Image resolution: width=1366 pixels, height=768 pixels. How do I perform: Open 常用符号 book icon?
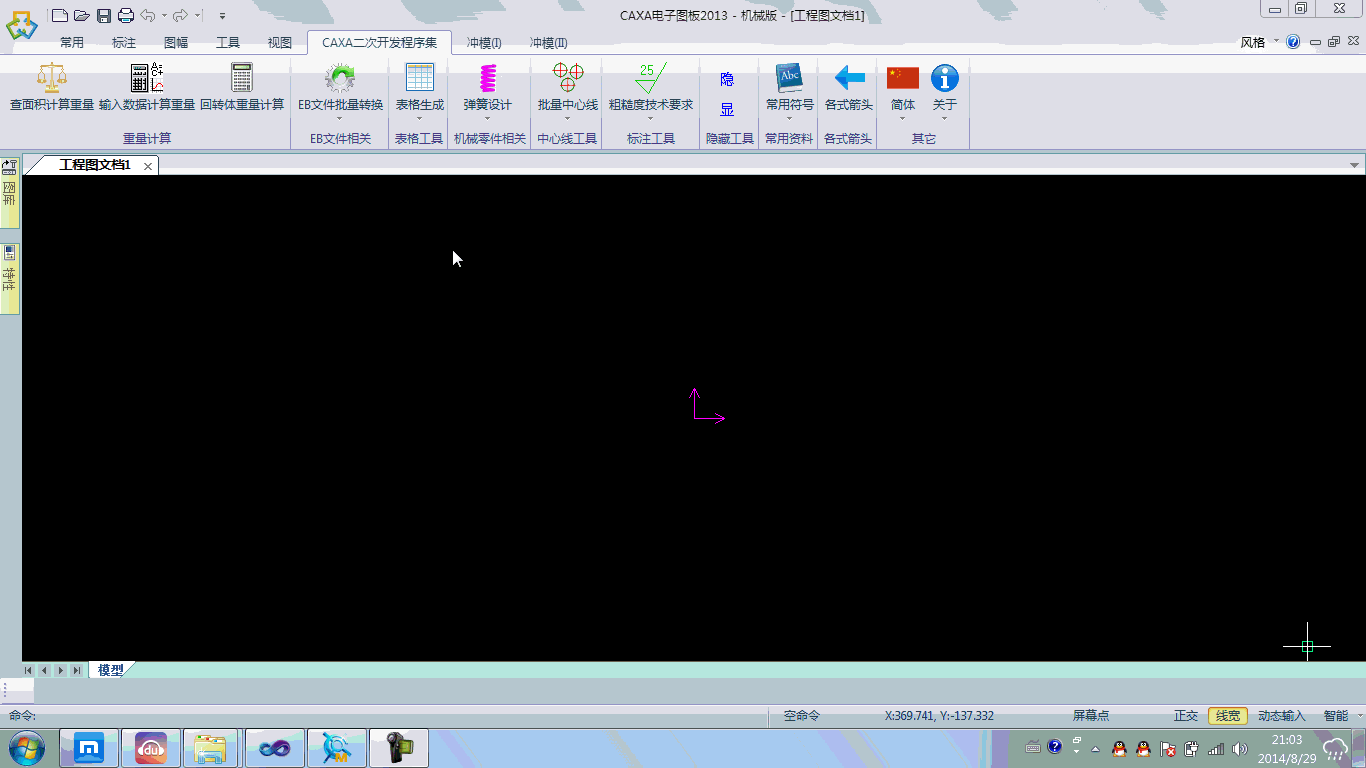(x=789, y=79)
